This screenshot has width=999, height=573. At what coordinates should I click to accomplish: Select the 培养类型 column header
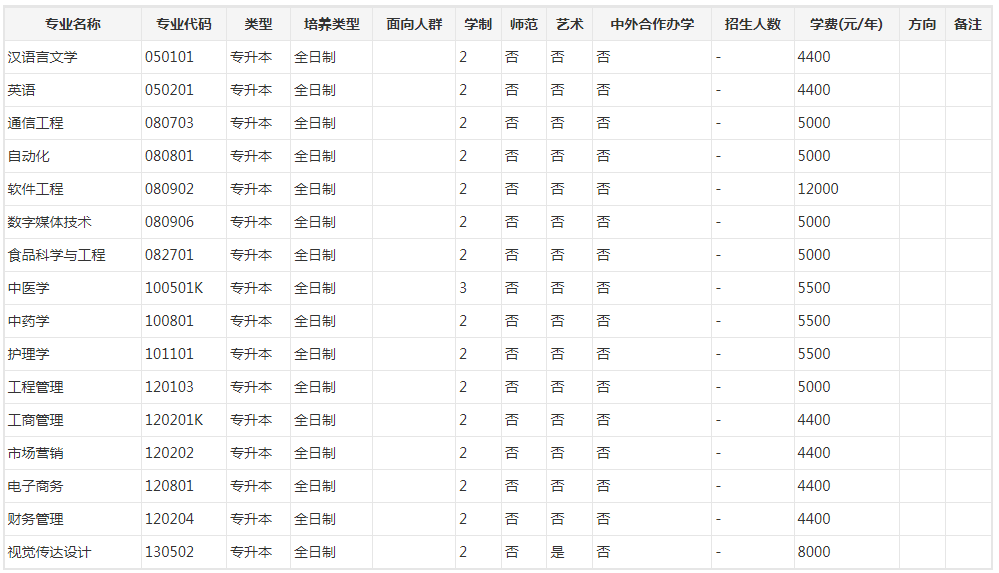point(331,24)
